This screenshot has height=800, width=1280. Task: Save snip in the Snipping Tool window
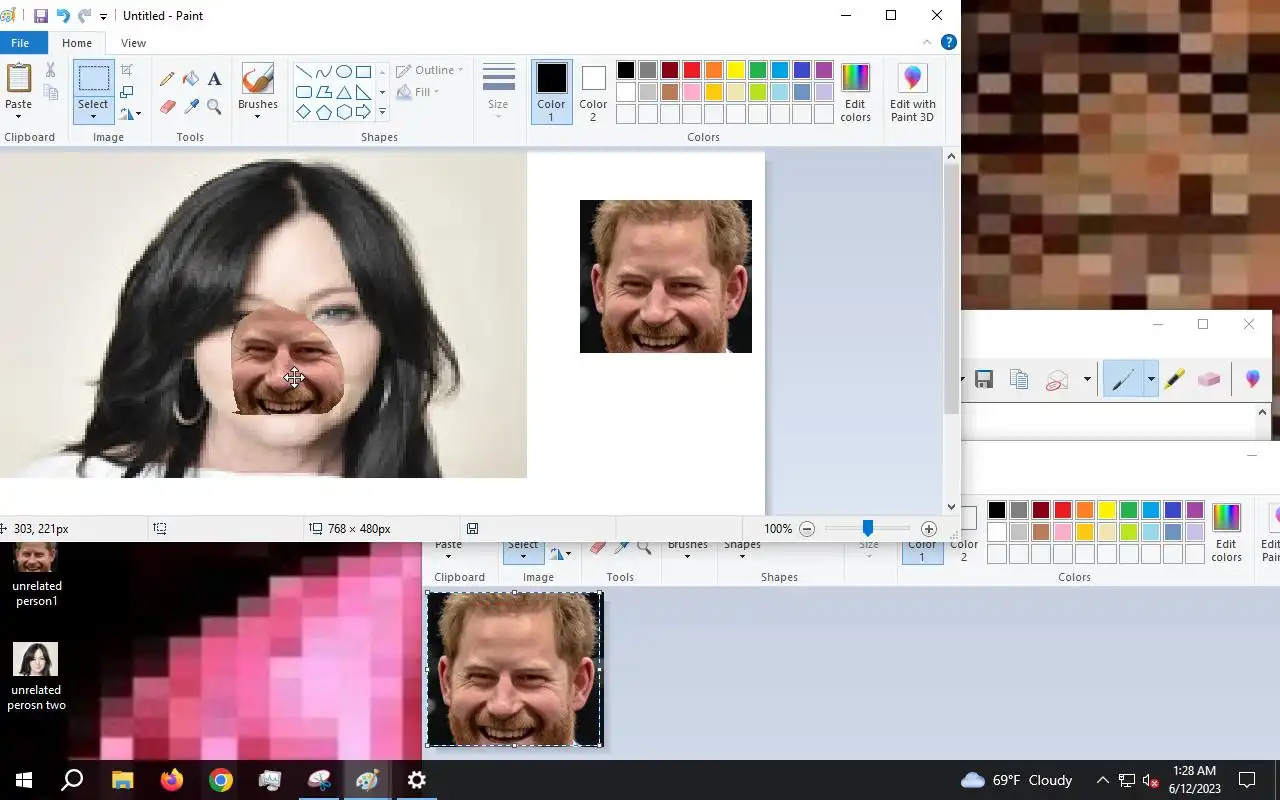coord(984,380)
